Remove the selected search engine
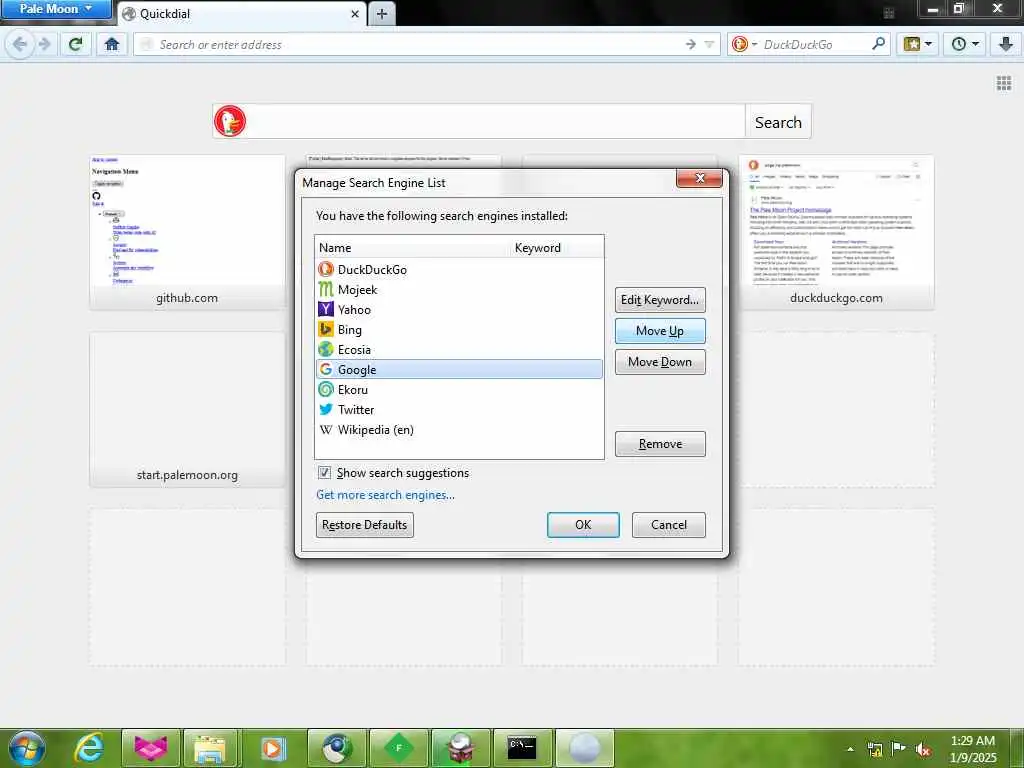Screen dimensions: 1024x768 pyautogui.click(x=660, y=443)
